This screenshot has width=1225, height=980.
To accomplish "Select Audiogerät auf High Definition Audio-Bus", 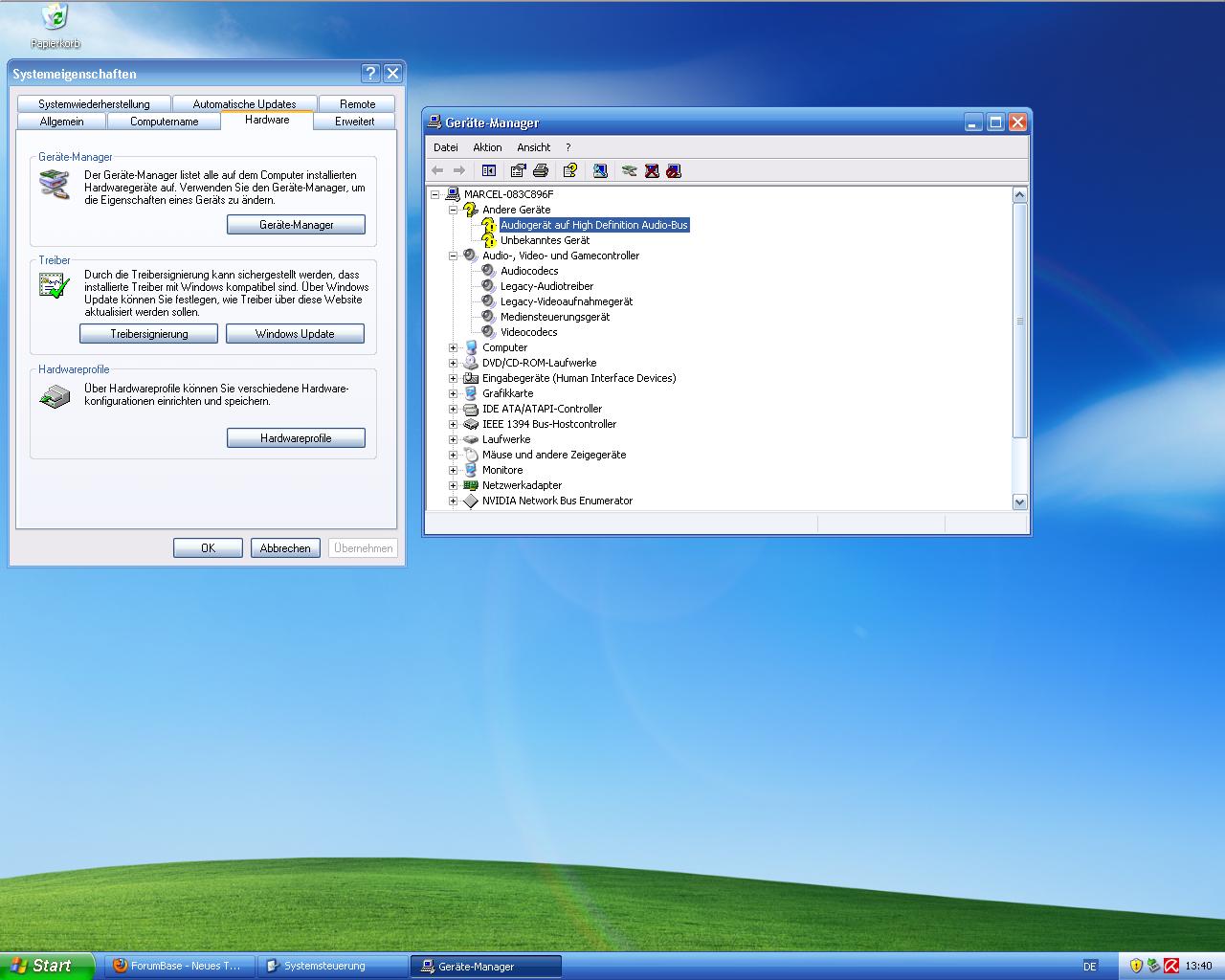I will click(593, 225).
